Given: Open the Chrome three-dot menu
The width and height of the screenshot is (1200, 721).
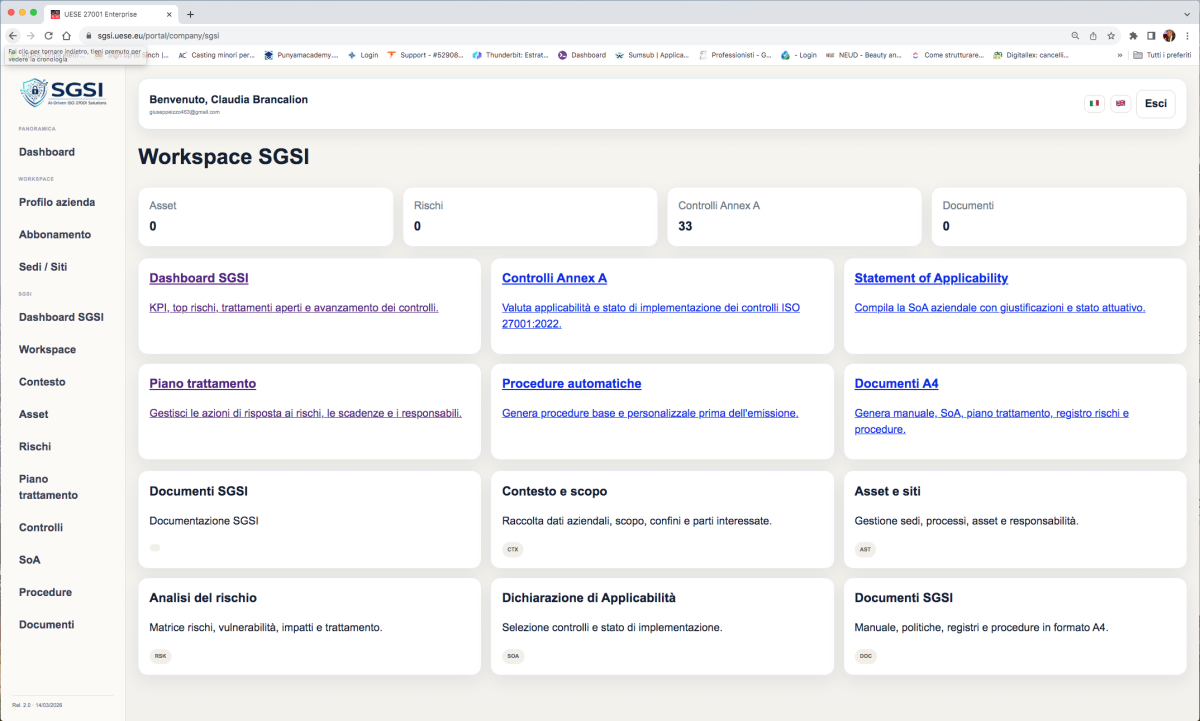Looking at the screenshot, I should [1187, 35].
